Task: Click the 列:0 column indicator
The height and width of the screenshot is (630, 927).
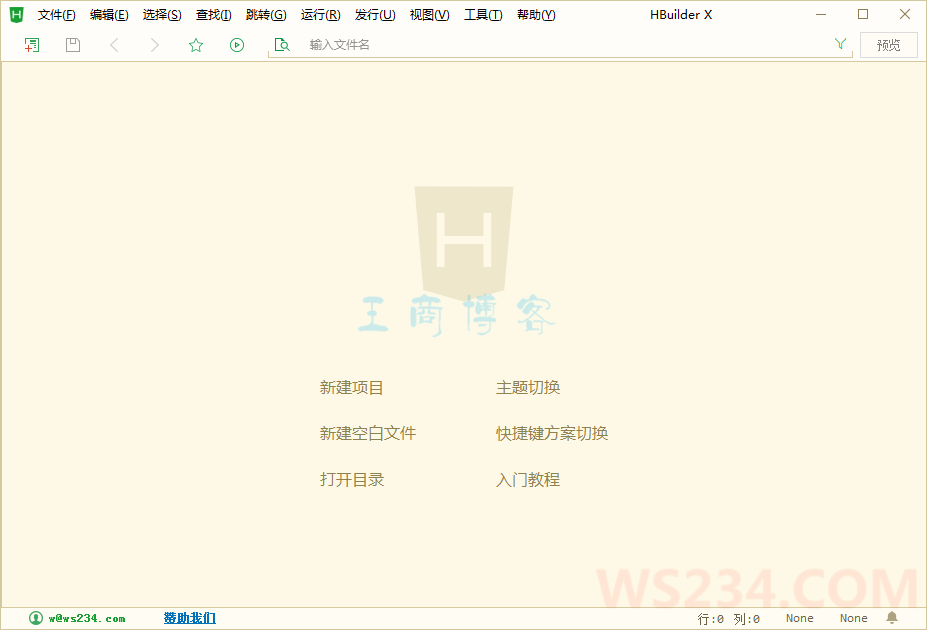Action: (x=747, y=619)
